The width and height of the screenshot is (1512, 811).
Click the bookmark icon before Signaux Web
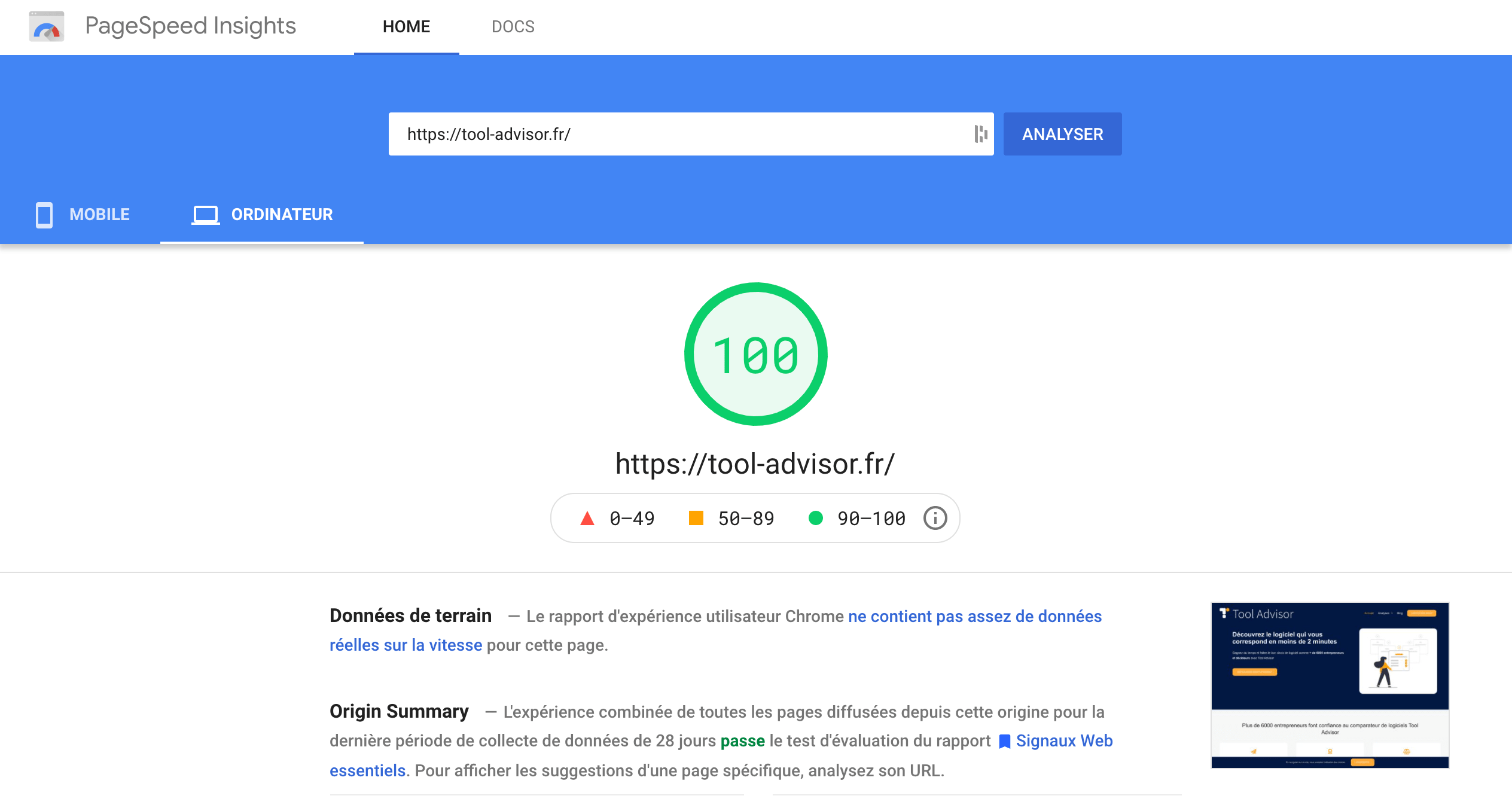1004,740
